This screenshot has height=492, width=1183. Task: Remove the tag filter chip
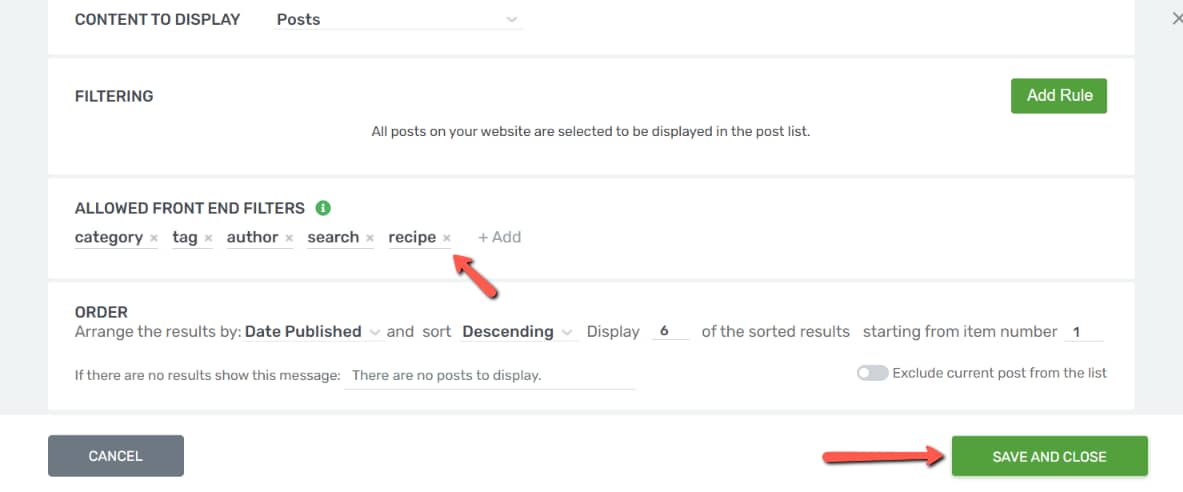pos(208,238)
